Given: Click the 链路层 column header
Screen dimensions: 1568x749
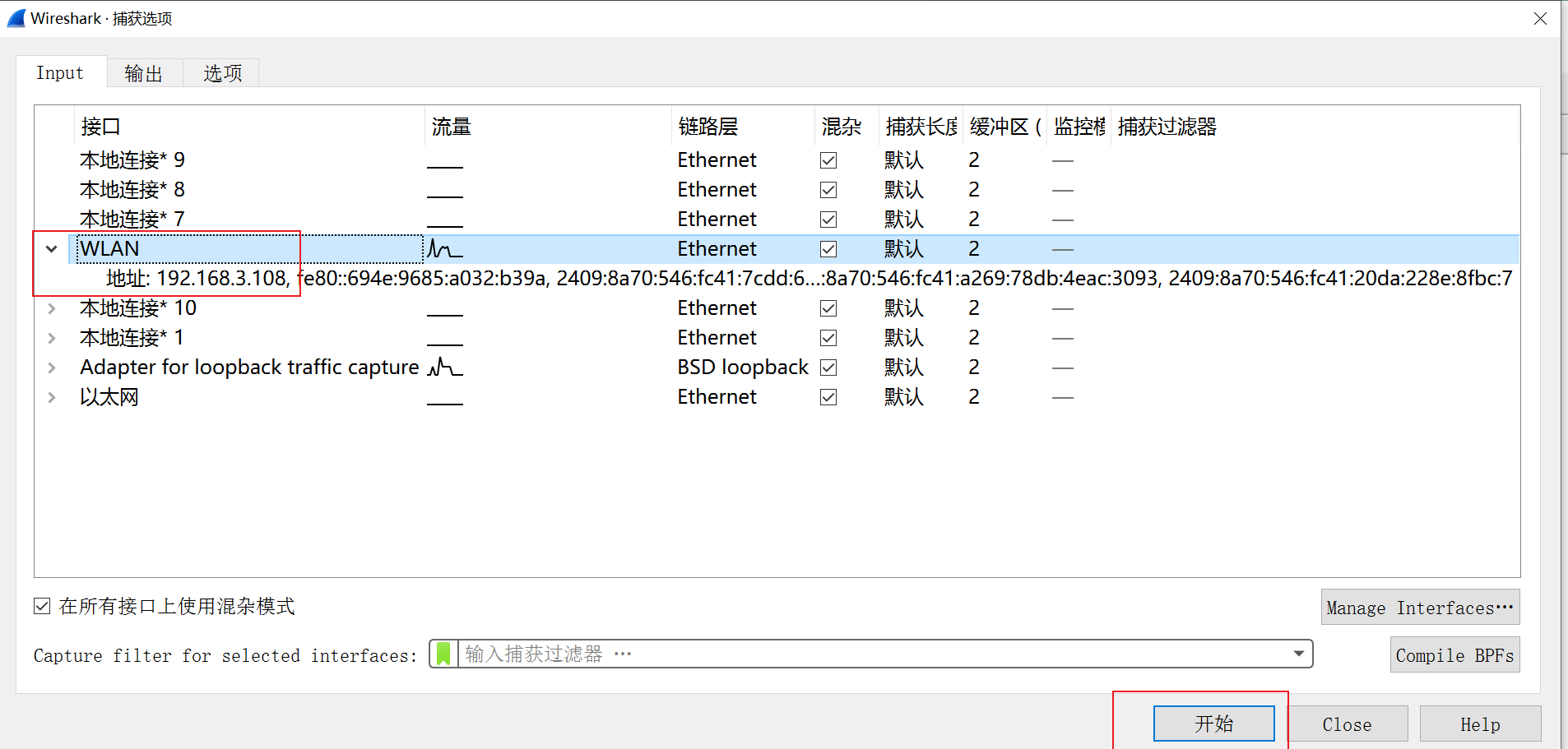Looking at the screenshot, I should click(743, 127).
